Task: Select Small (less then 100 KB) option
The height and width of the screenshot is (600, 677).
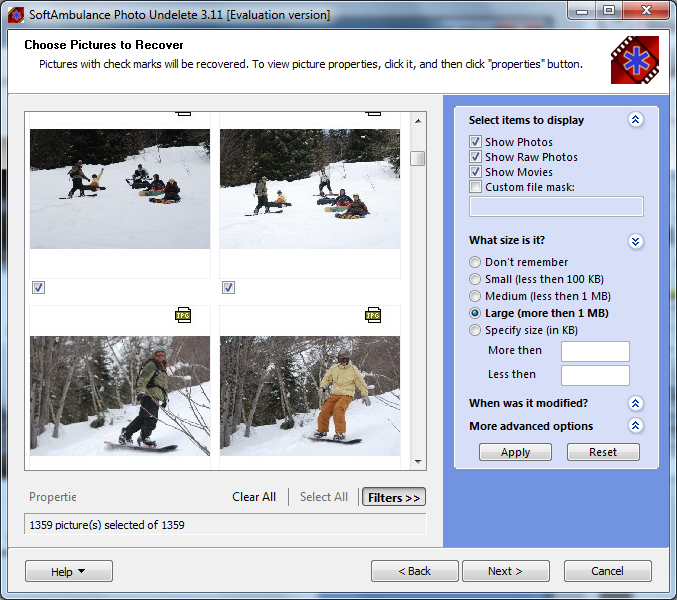Action: 475,279
